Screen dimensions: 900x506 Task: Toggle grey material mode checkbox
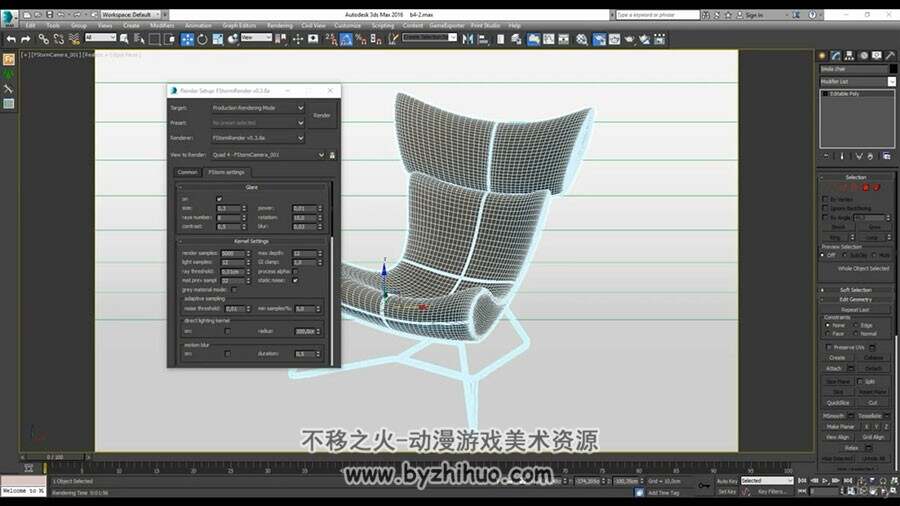(x=234, y=290)
